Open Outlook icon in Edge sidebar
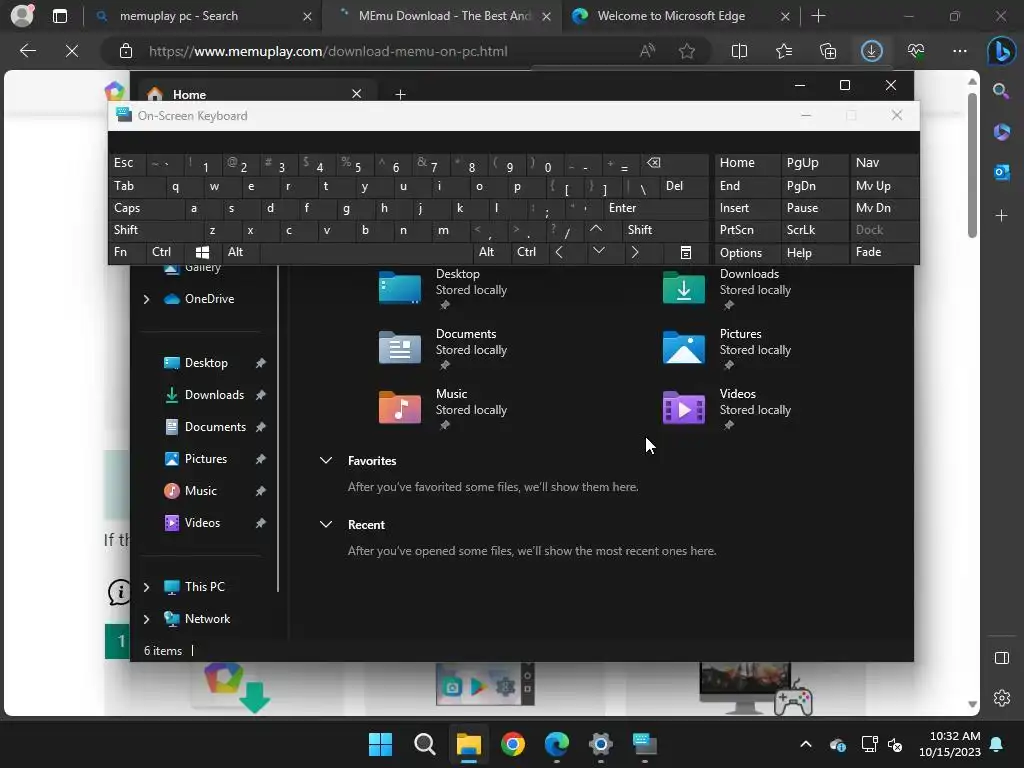Image resolution: width=1024 pixels, height=768 pixels. [1001, 172]
